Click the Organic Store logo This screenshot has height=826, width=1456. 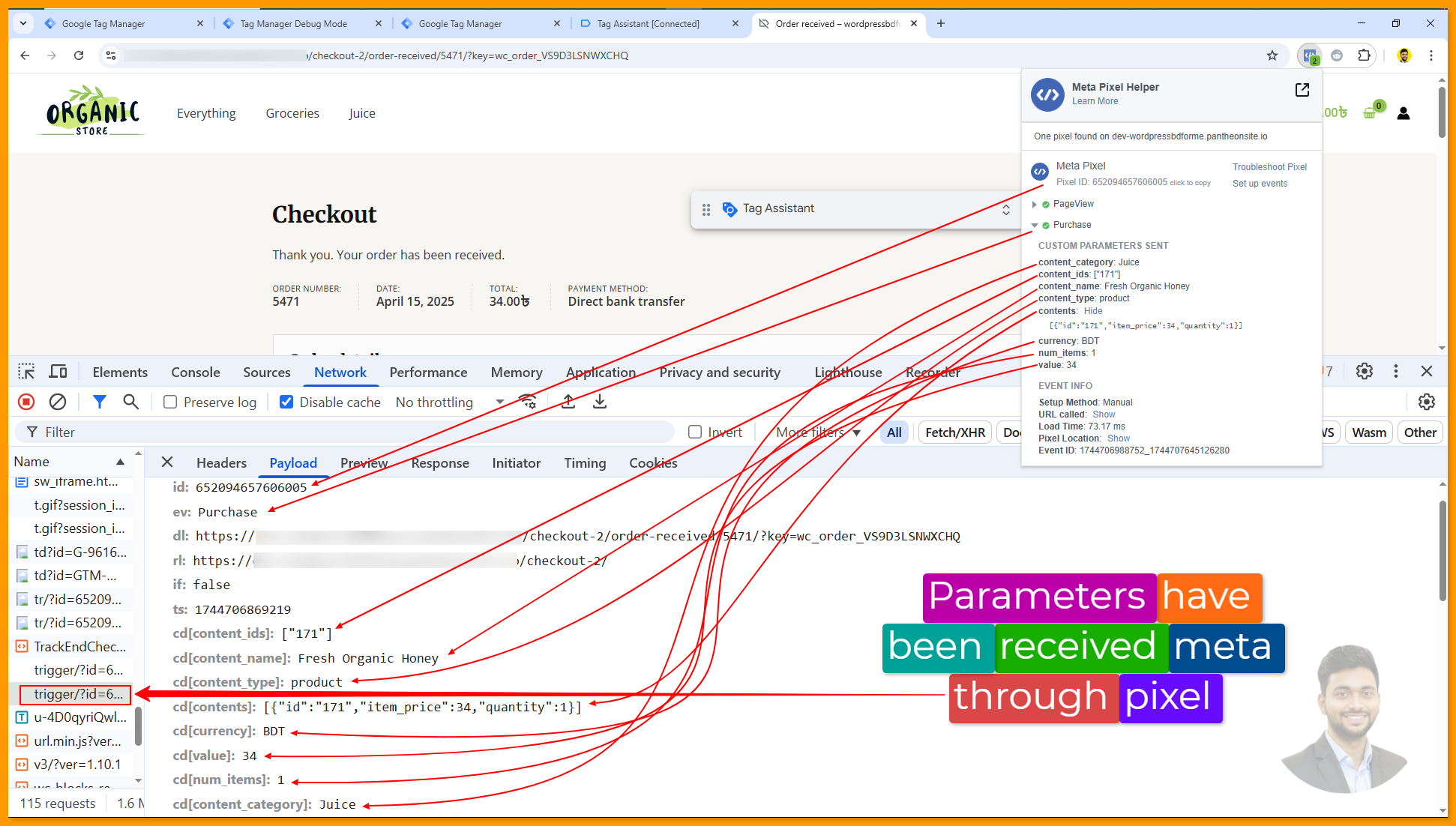coord(92,111)
